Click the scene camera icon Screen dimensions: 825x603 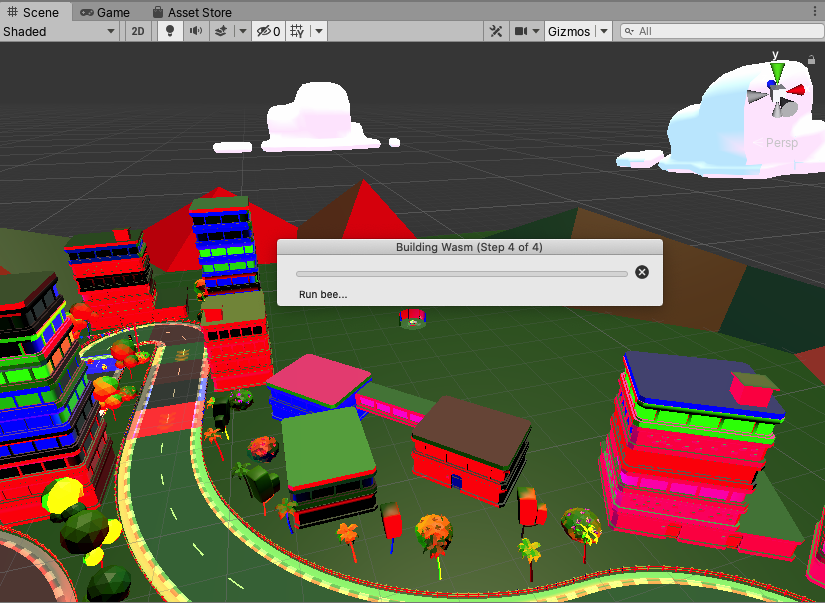(520, 31)
